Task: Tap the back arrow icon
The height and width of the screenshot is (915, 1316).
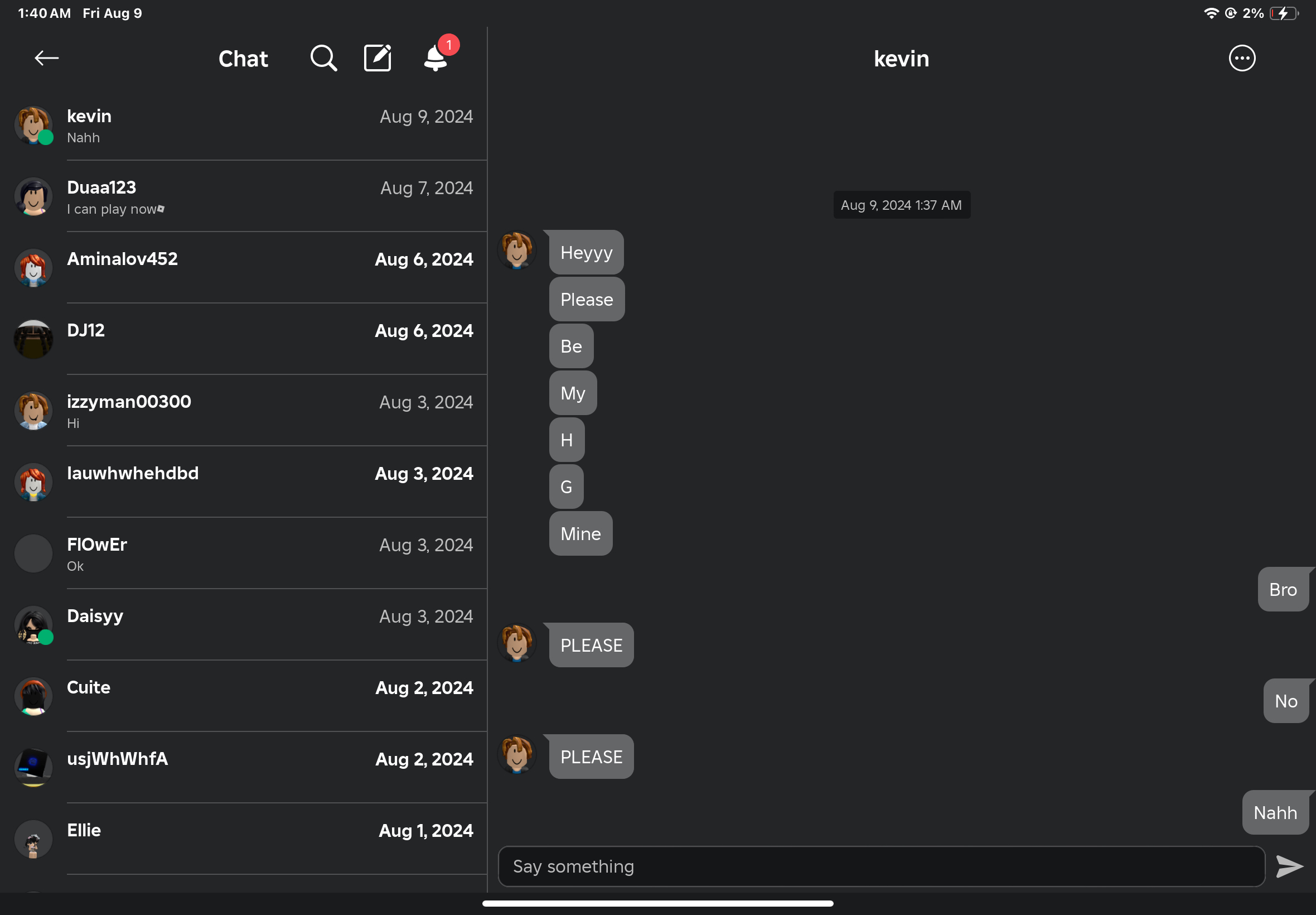Action: pyautogui.click(x=46, y=58)
